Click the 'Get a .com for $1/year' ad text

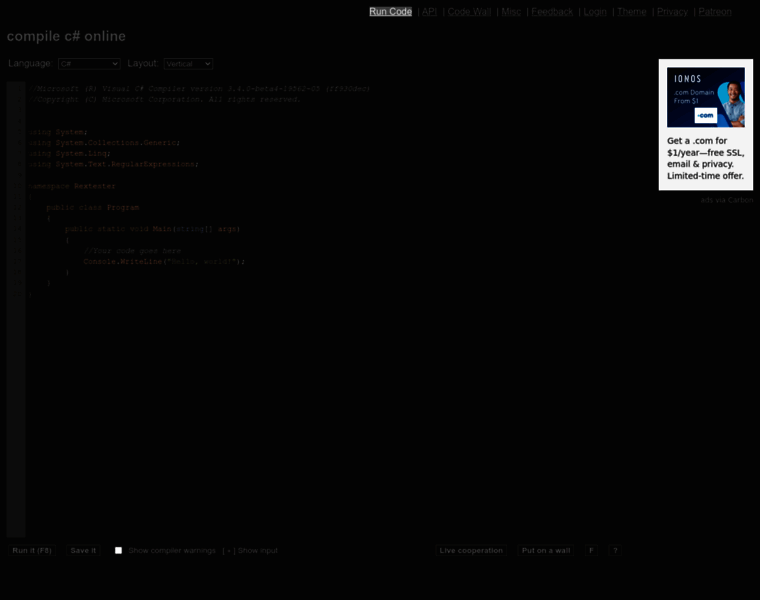click(706, 158)
